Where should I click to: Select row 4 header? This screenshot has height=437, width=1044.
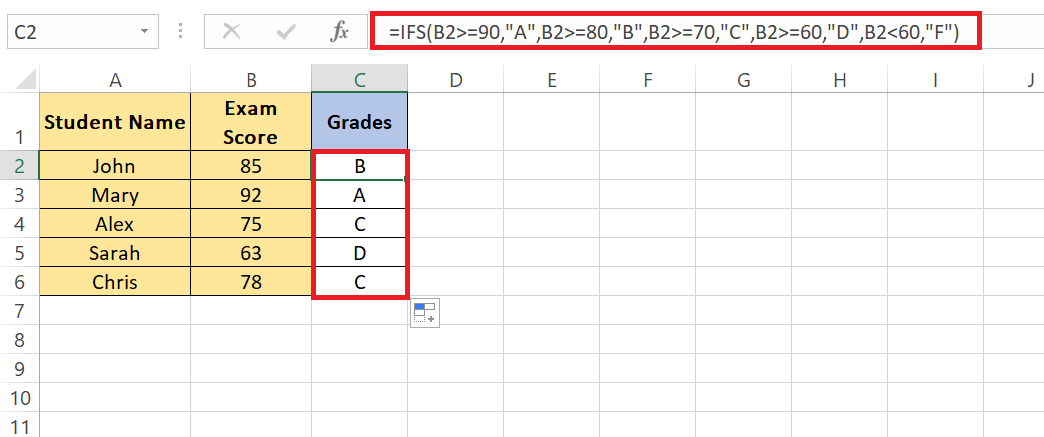[x=19, y=224]
